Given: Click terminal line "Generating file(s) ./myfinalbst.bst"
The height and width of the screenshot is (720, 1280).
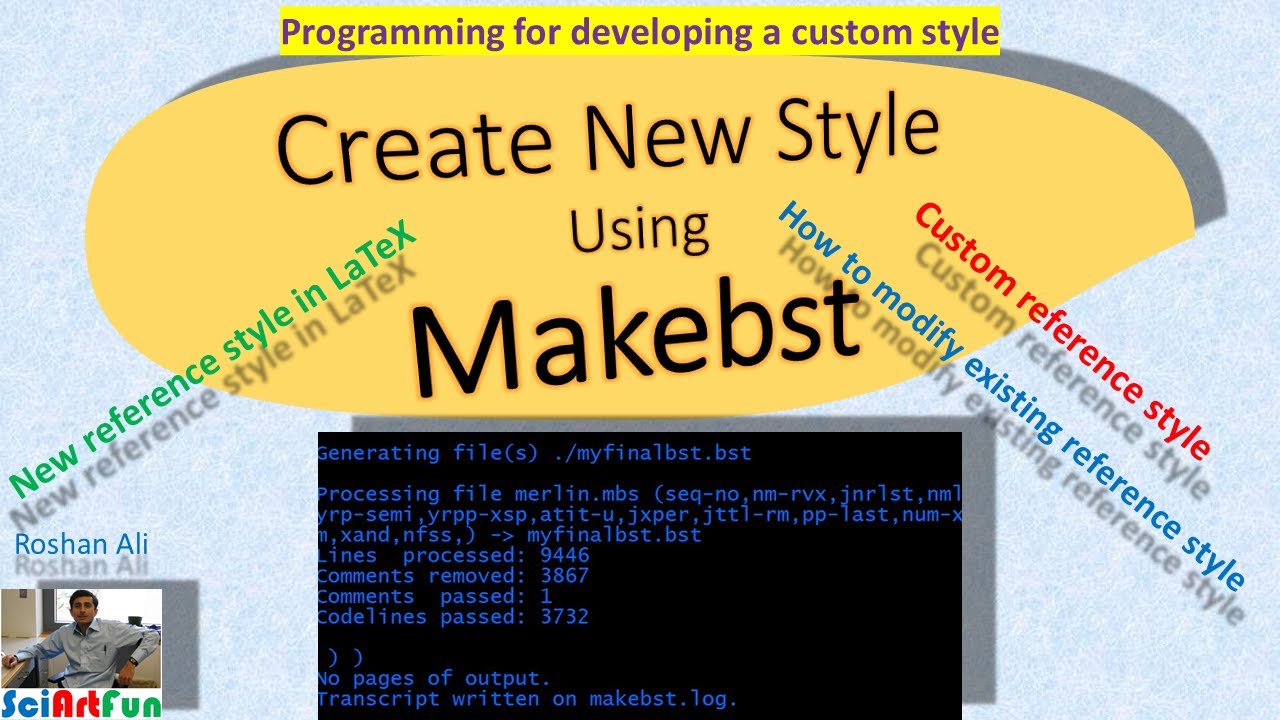Looking at the screenshot, I should coord(534,454).
